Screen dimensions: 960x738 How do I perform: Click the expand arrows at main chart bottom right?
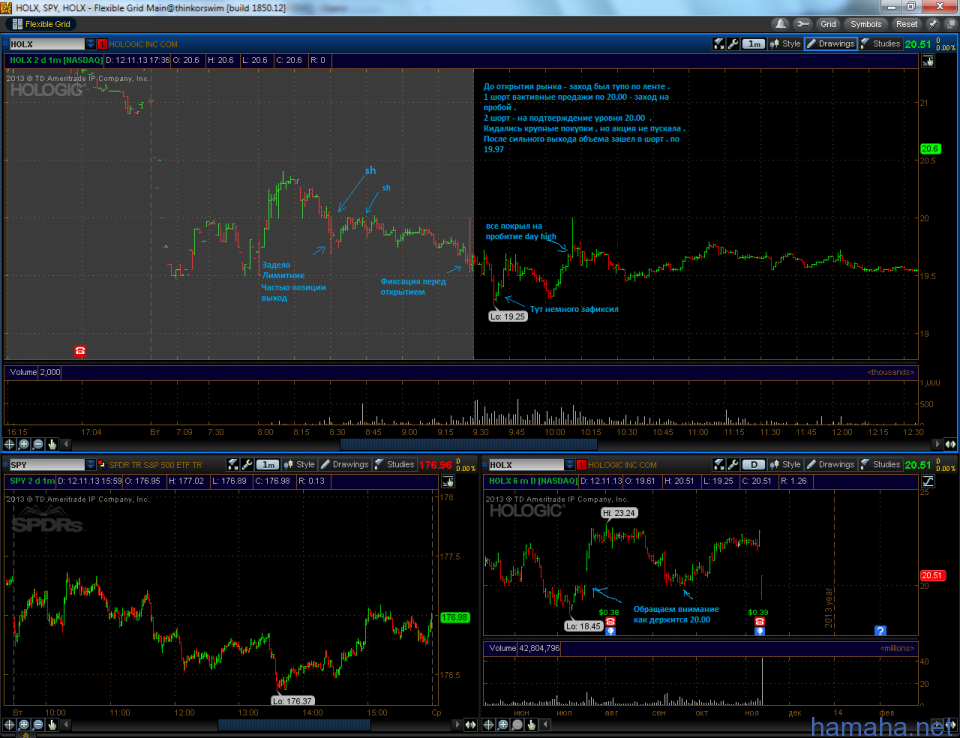(x=950, y=444)
